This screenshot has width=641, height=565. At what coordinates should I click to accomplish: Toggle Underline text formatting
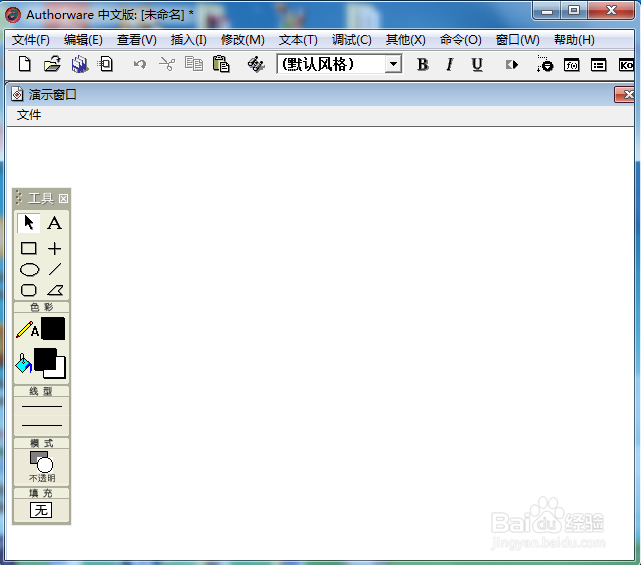click(x=477, y=65)
